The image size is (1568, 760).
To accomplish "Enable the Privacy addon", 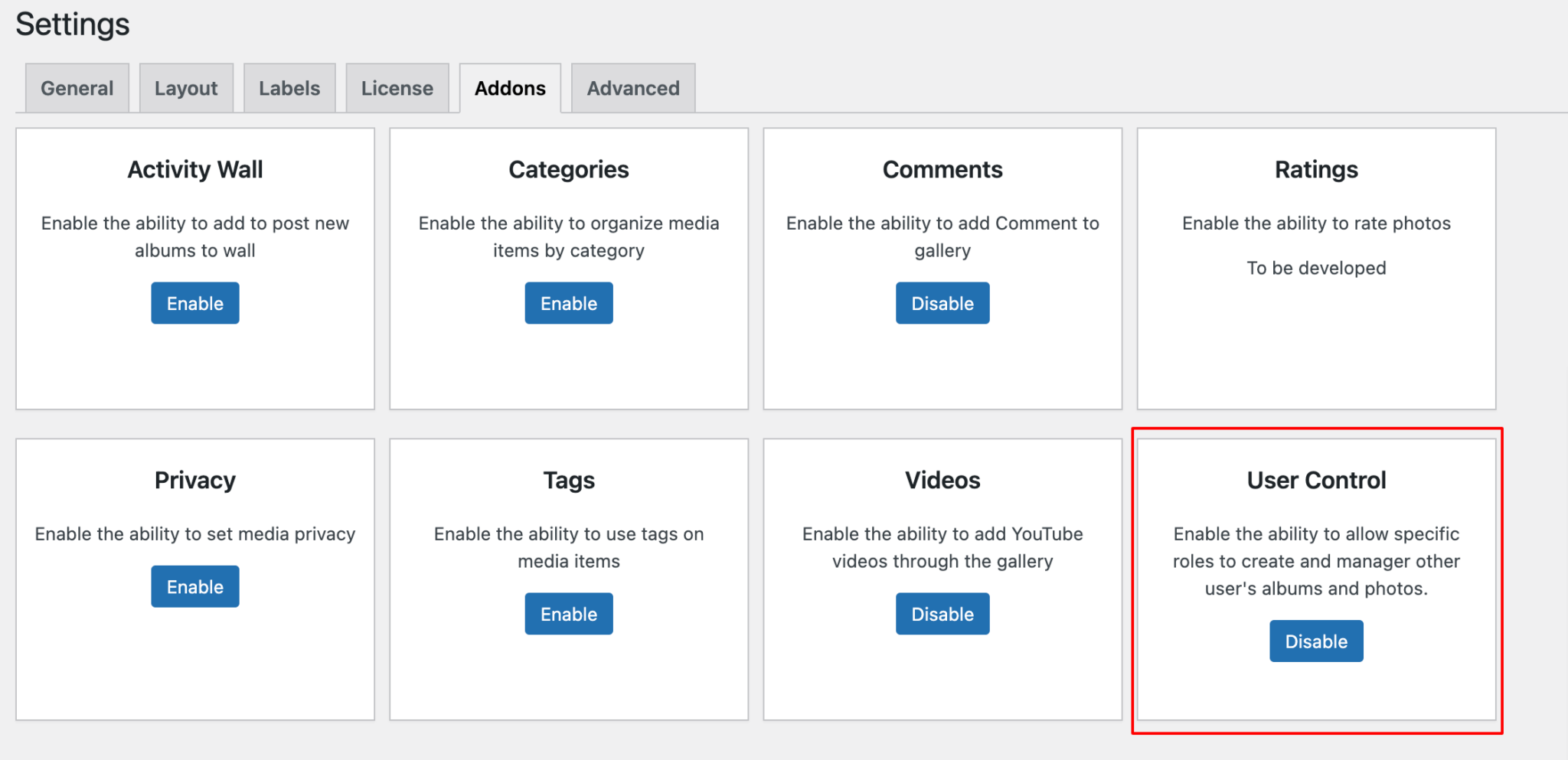I will [x=194, y=586].
